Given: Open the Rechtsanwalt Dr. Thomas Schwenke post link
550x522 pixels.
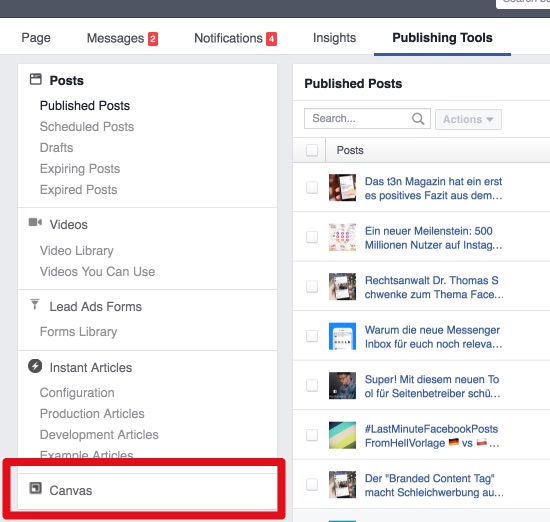Looking at the screenshot, I should tap(434, 287).
